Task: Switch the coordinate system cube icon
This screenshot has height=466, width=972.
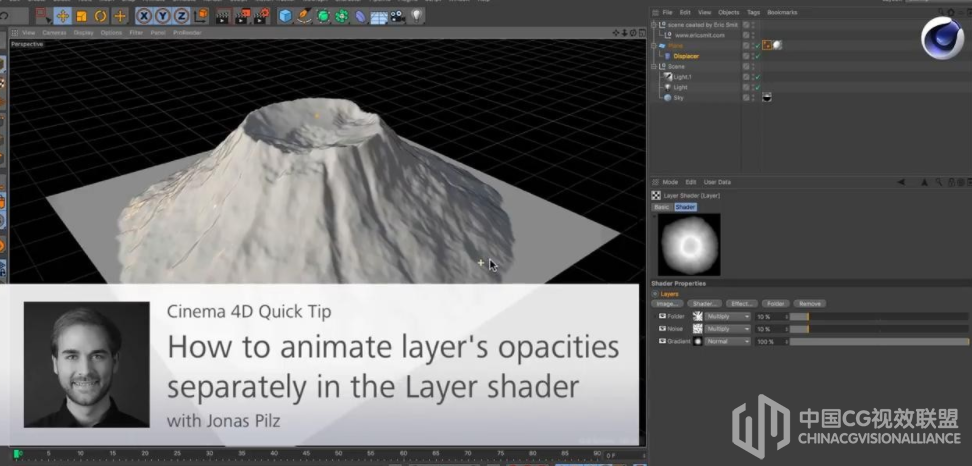Action: click(x=200, y=16)
